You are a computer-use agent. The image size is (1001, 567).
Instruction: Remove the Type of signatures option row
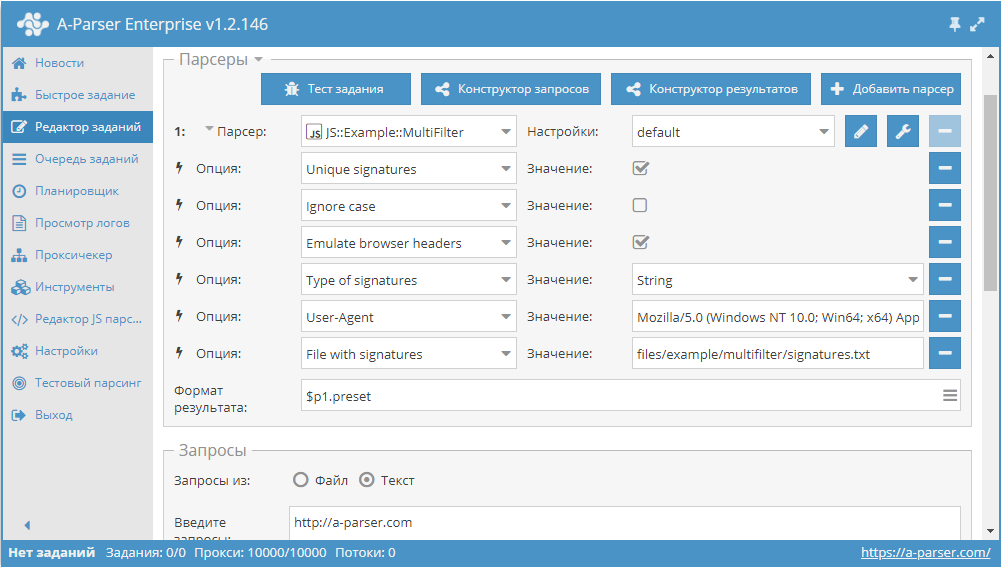[945, 280]
